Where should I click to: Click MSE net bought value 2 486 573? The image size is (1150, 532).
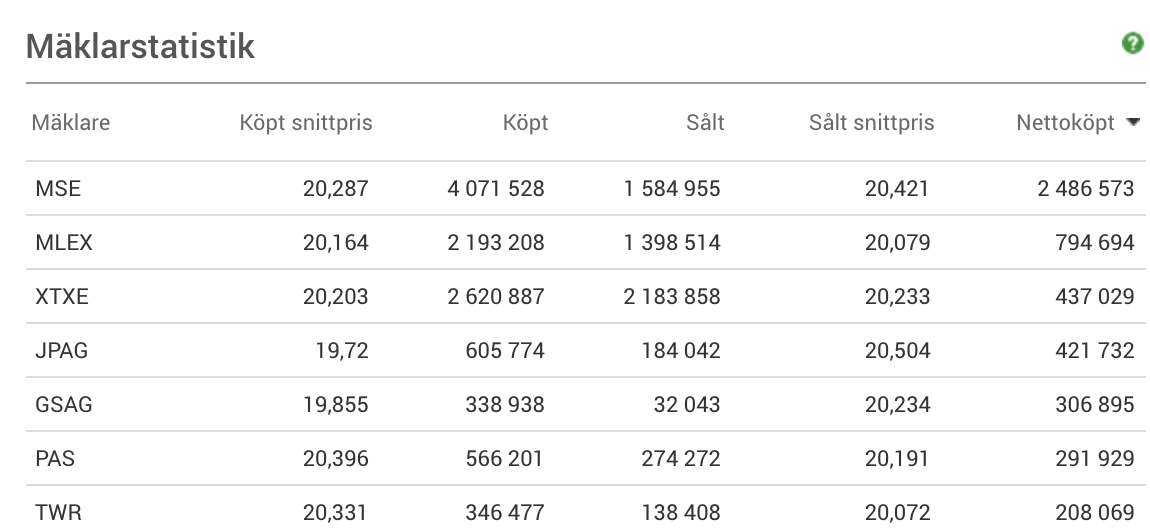click(x=1085, y=189)
